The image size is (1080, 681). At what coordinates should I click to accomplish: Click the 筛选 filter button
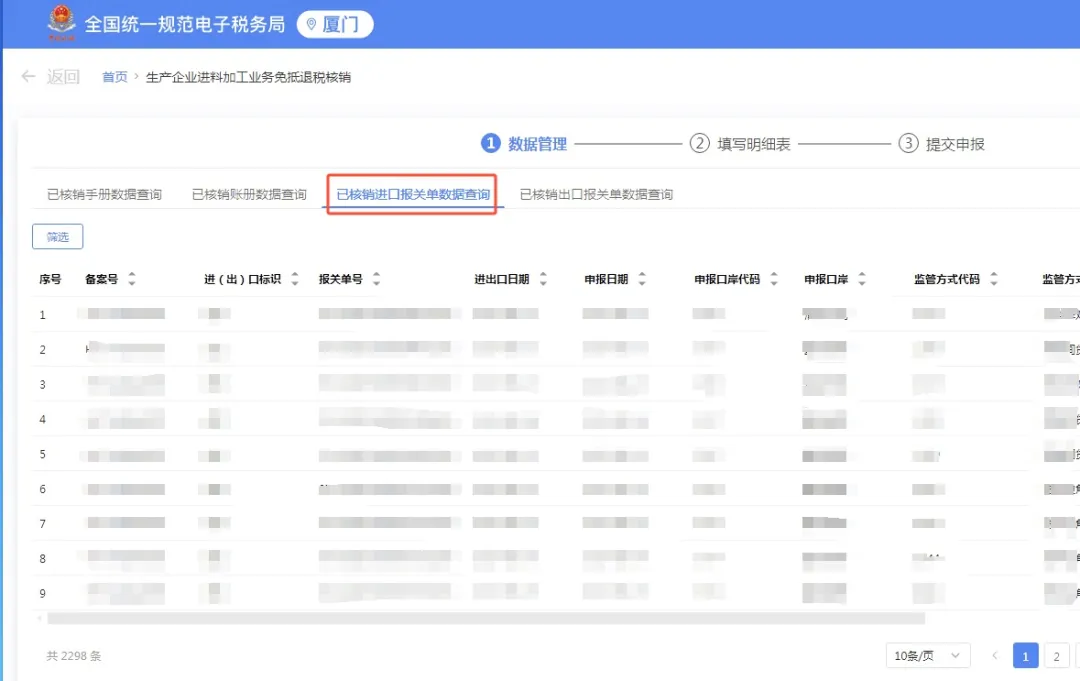(x=57, y=237)
